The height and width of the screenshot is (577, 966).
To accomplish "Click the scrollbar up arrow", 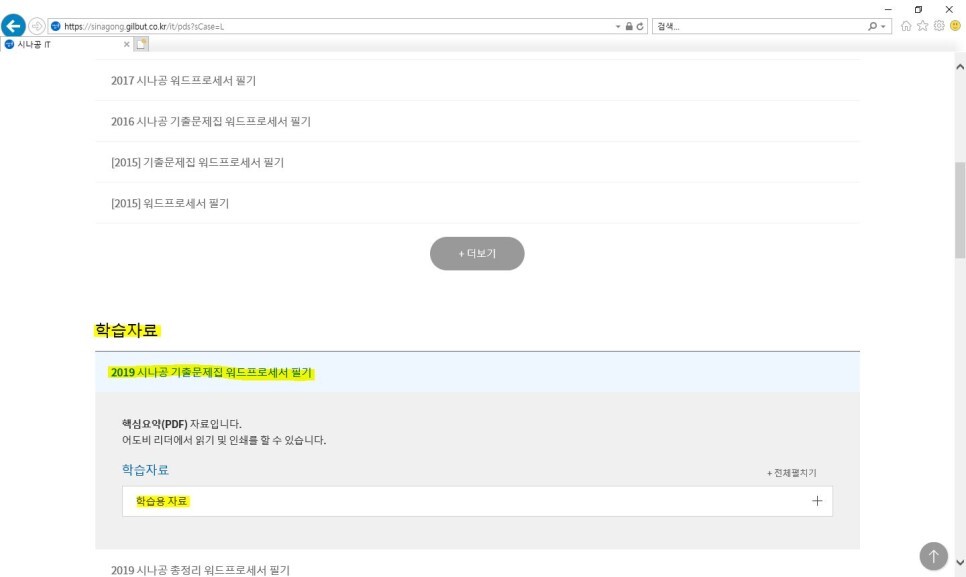I will [x=960, y=67].
